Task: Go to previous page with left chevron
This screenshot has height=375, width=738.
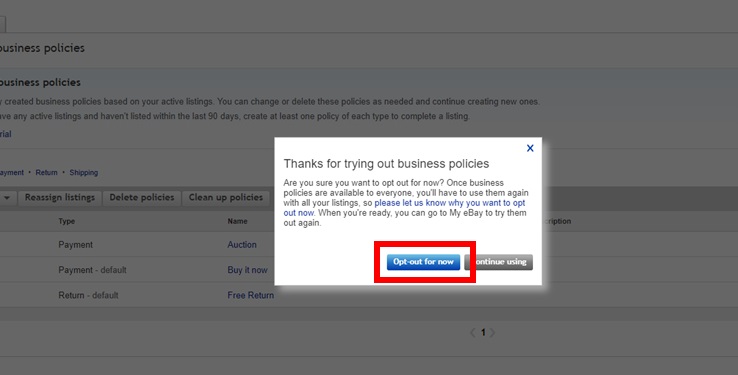Action: 473,333
